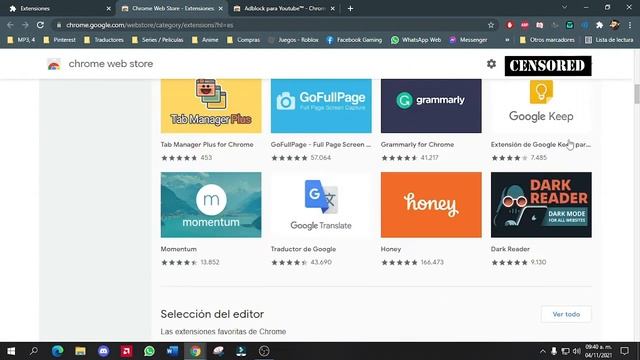Open Series / Peliculas bookmark folder
The width and height of the screenshot is (640, 360).
coord(157,40)
